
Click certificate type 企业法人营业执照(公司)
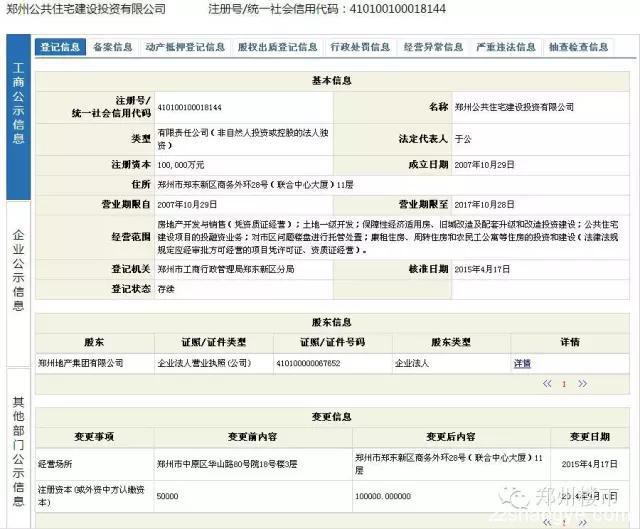[x=204, y=363]
